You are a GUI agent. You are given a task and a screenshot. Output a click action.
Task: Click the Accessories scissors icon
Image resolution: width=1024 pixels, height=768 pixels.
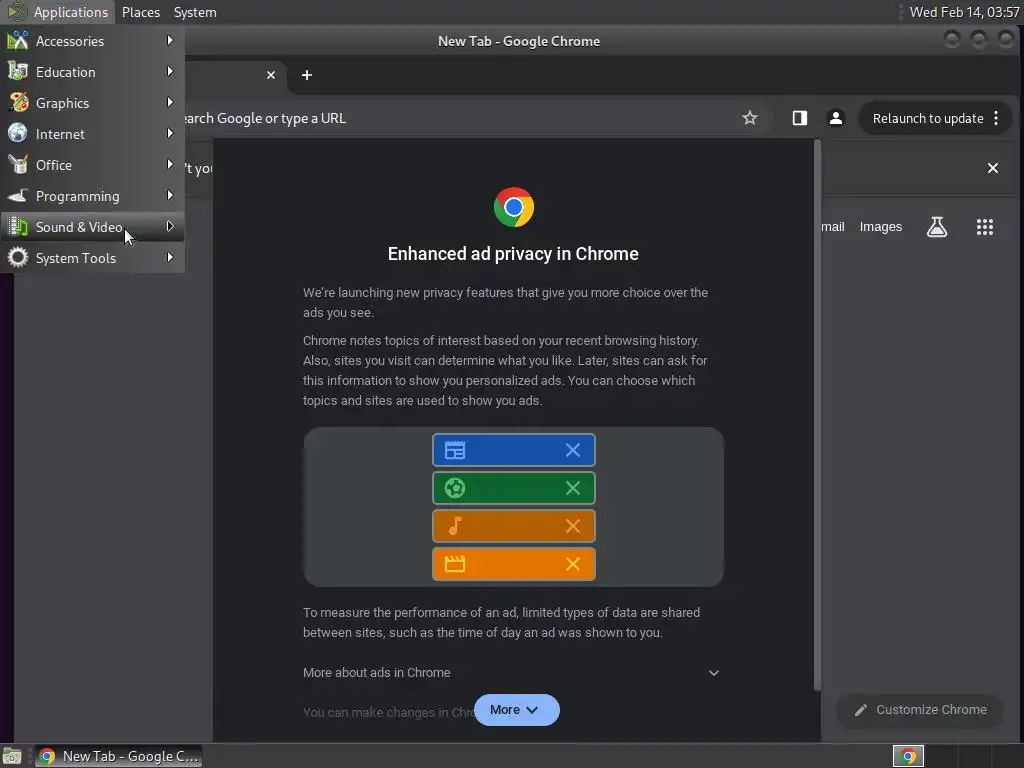18,40
